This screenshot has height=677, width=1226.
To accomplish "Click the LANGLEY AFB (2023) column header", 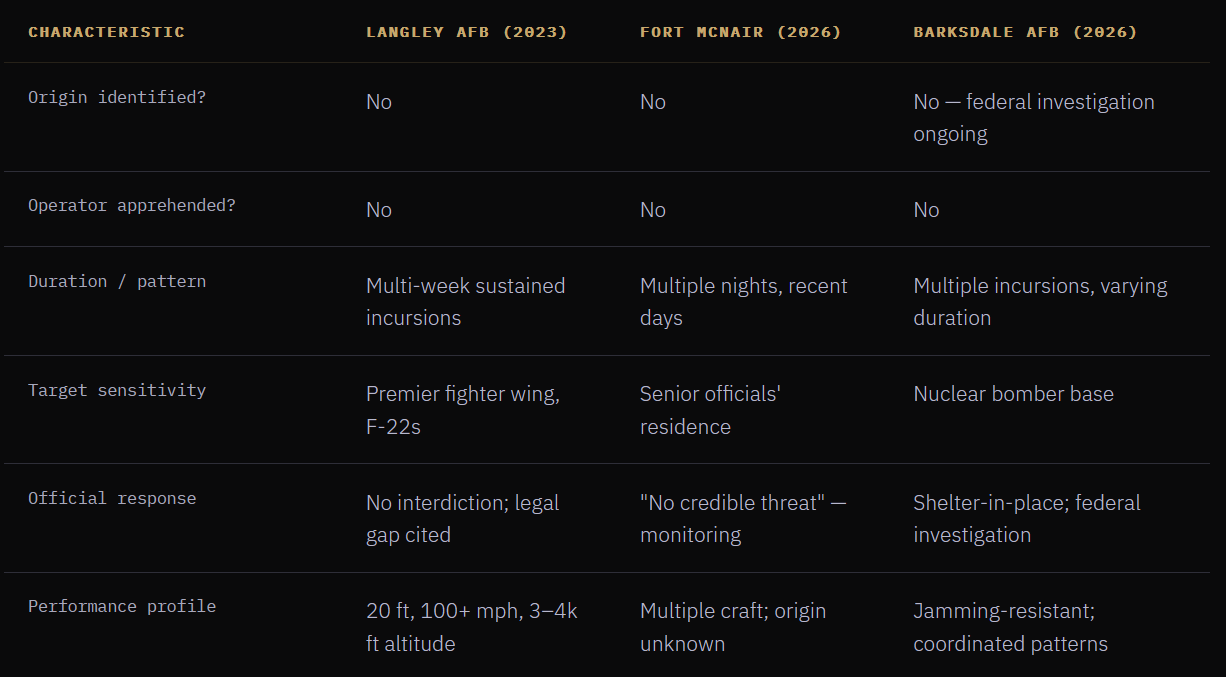I will pyautogui.click(x=466, y=32).
